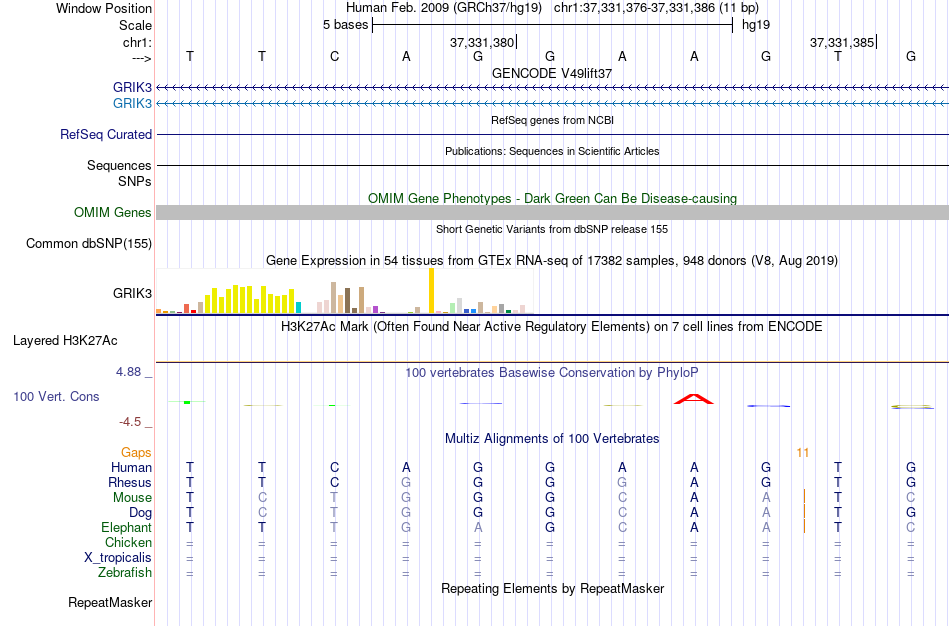Click the Scale track label

(135, 25)
